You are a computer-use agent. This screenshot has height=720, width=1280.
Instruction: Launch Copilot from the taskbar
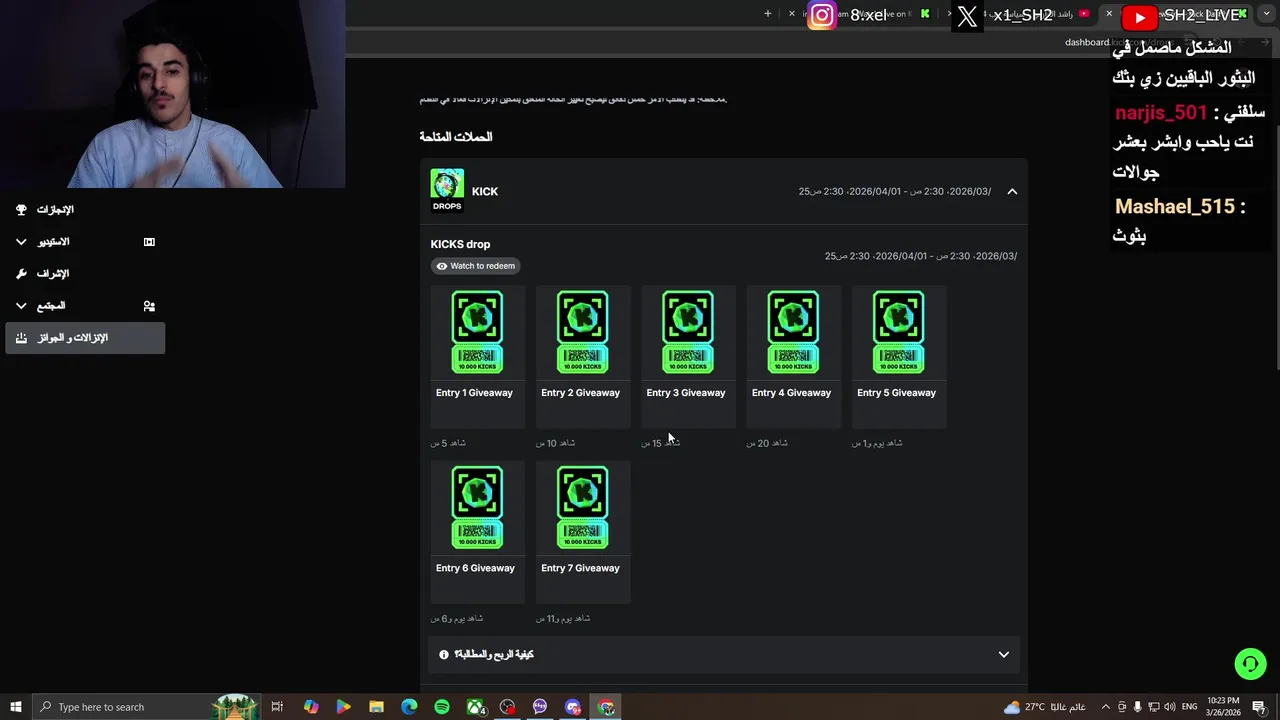(x=311, y=707)
